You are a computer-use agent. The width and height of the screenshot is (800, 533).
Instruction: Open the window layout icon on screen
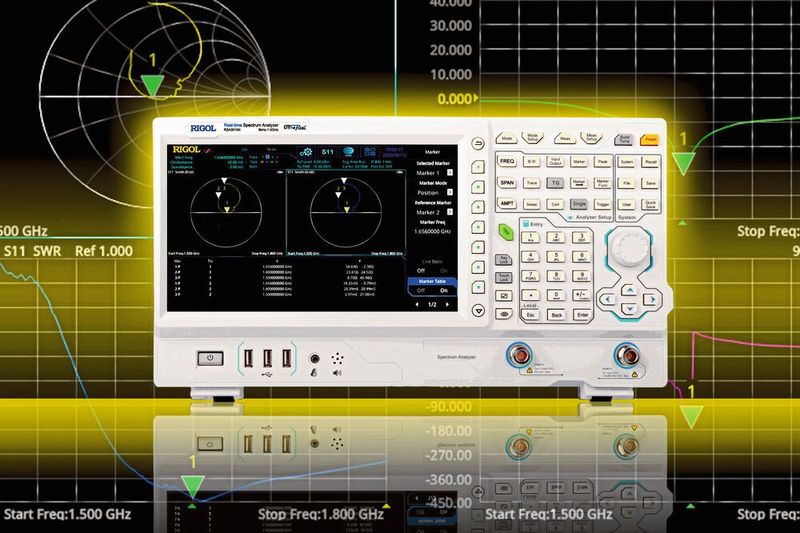coord(369,152)
